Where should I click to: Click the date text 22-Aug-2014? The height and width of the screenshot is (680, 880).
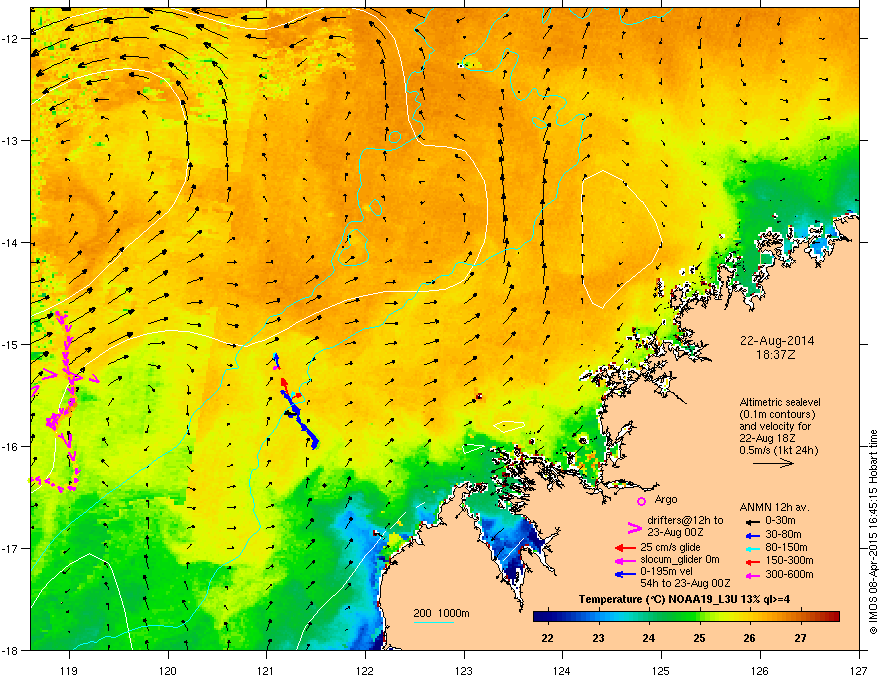coord(777,341)
